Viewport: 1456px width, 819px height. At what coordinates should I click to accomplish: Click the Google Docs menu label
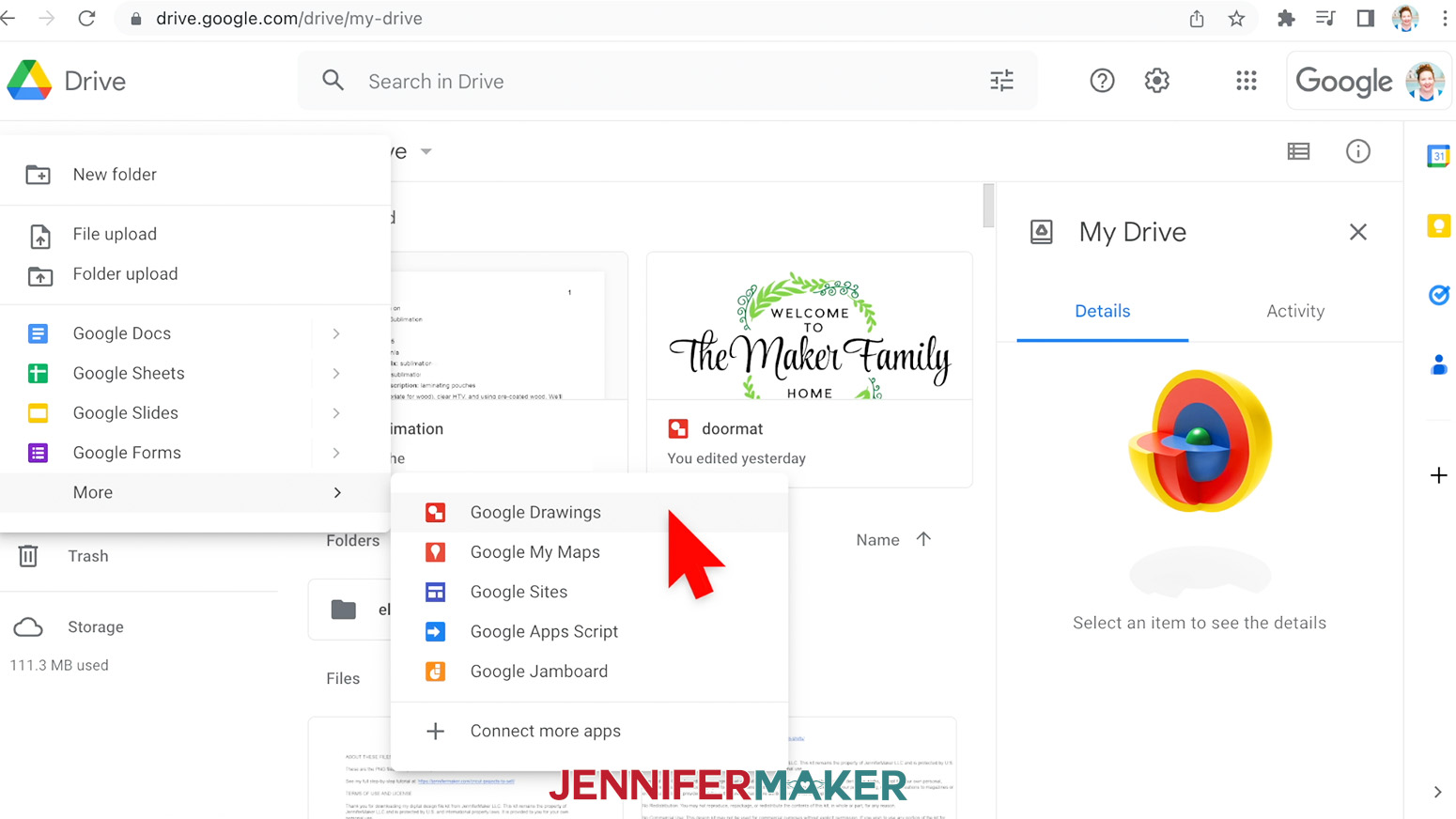(122, 333)
